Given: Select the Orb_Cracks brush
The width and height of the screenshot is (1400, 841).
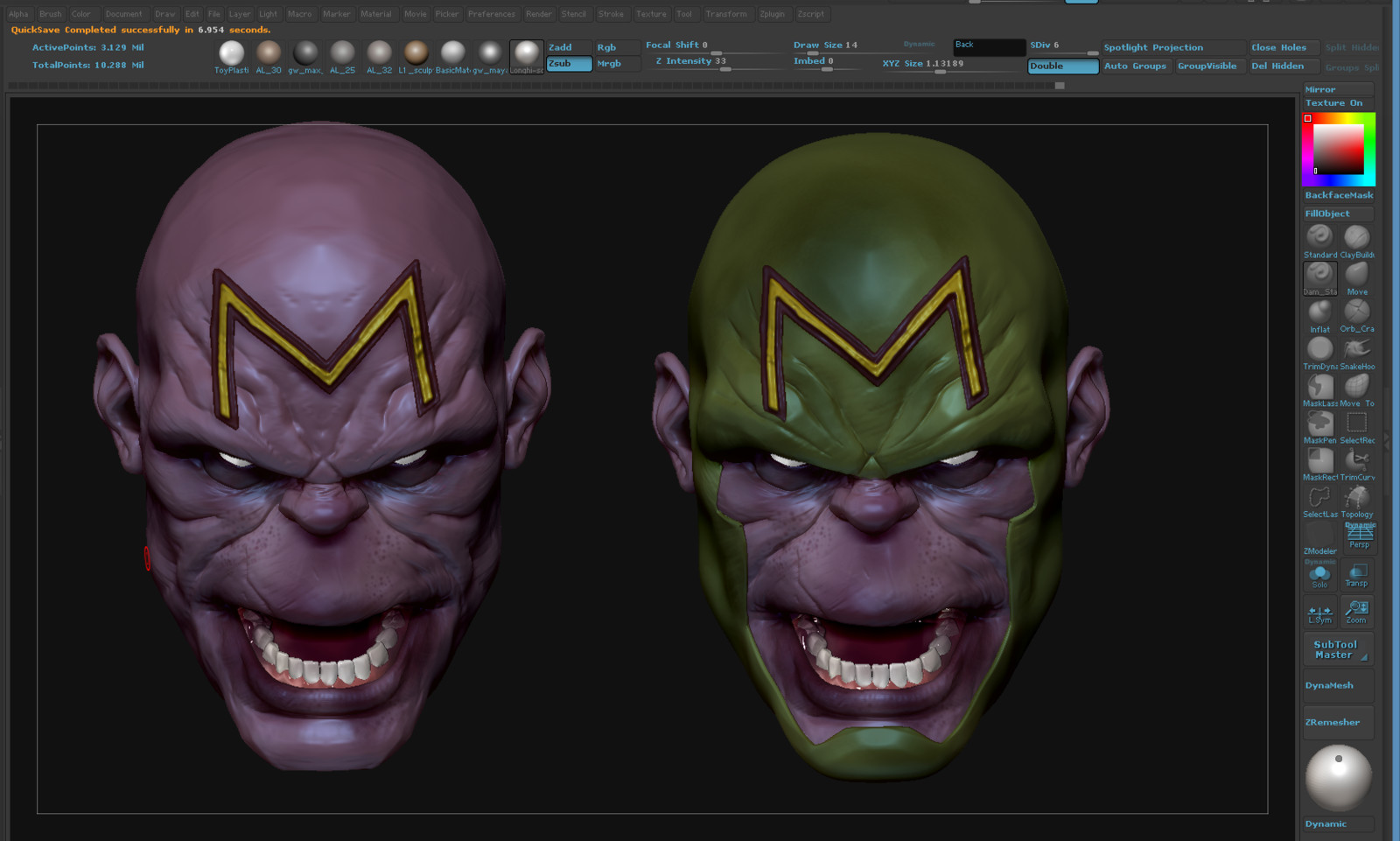Looking at the screenshot, I should [1357, 316].
